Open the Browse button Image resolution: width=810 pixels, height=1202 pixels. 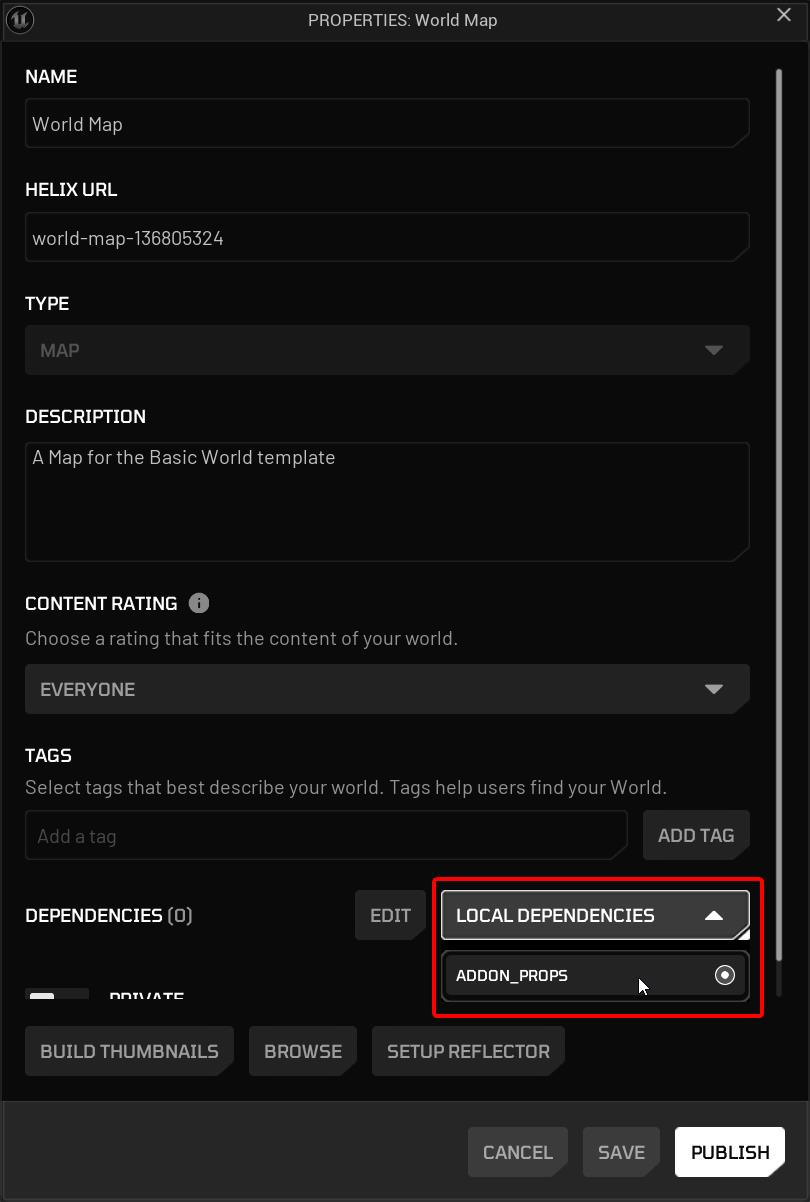[x=303, y=1051]
